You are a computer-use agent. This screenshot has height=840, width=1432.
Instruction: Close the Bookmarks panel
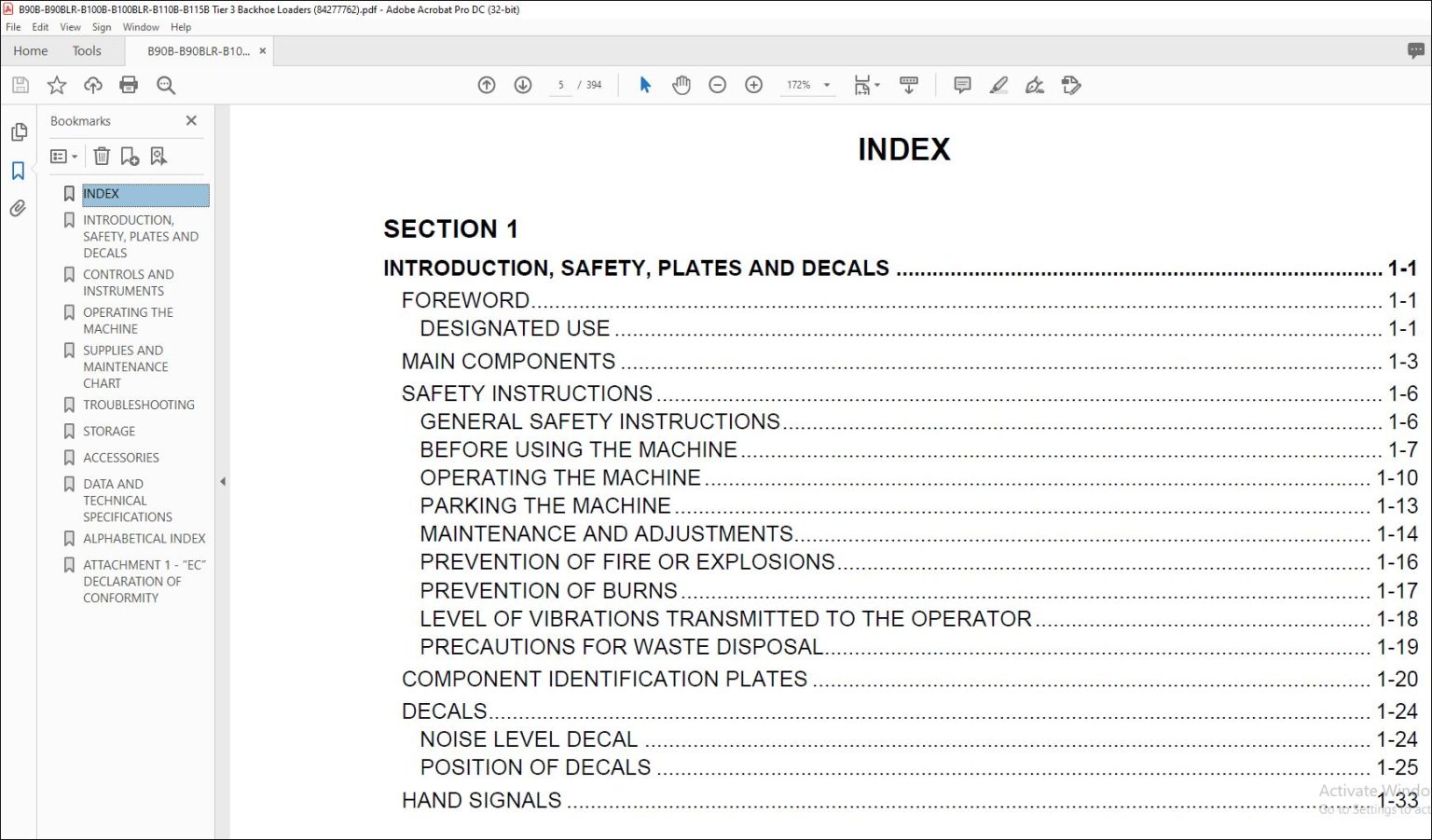click(191, 120)
